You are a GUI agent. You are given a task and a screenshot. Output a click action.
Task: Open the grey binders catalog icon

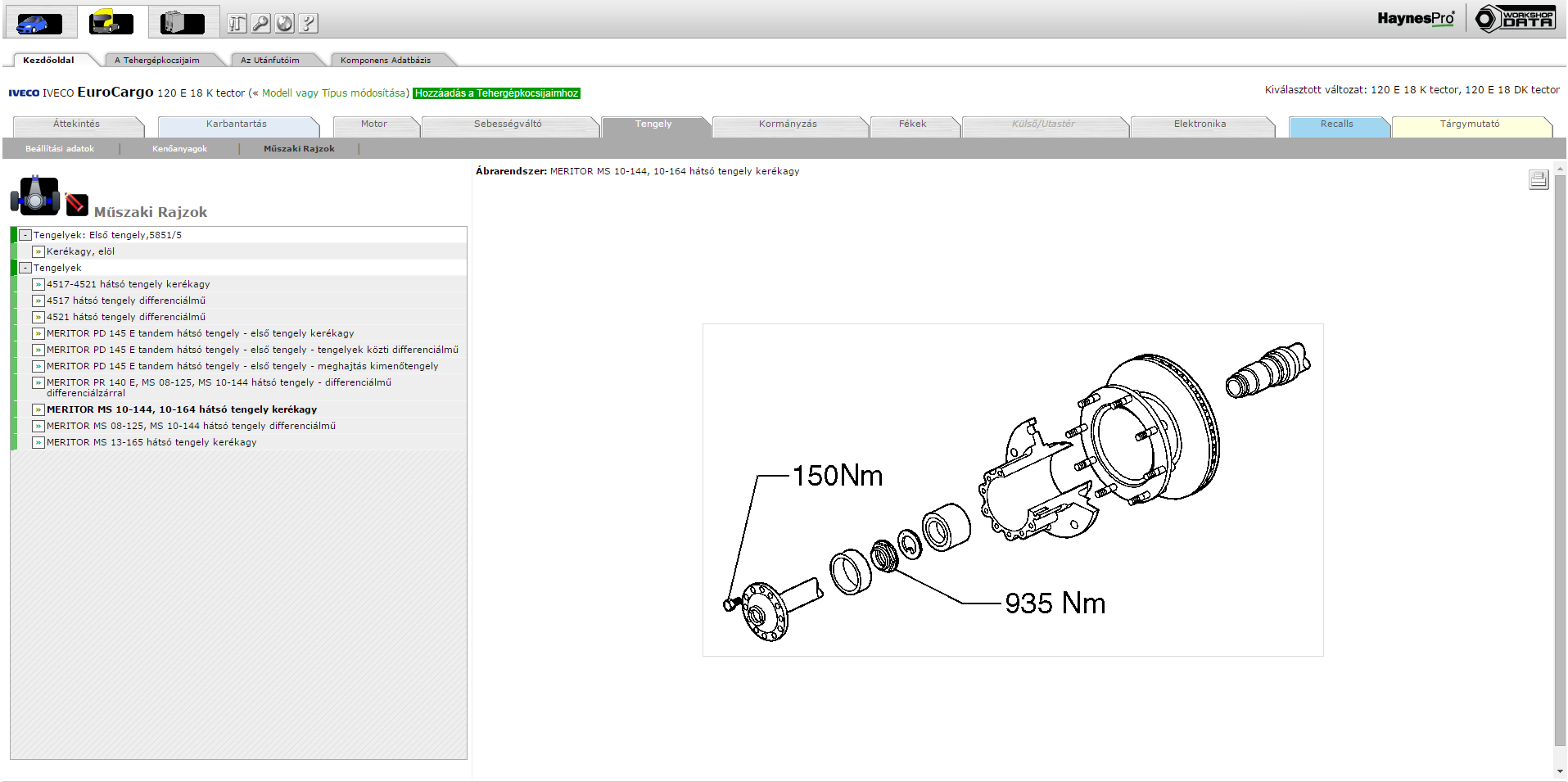(183, 23)
